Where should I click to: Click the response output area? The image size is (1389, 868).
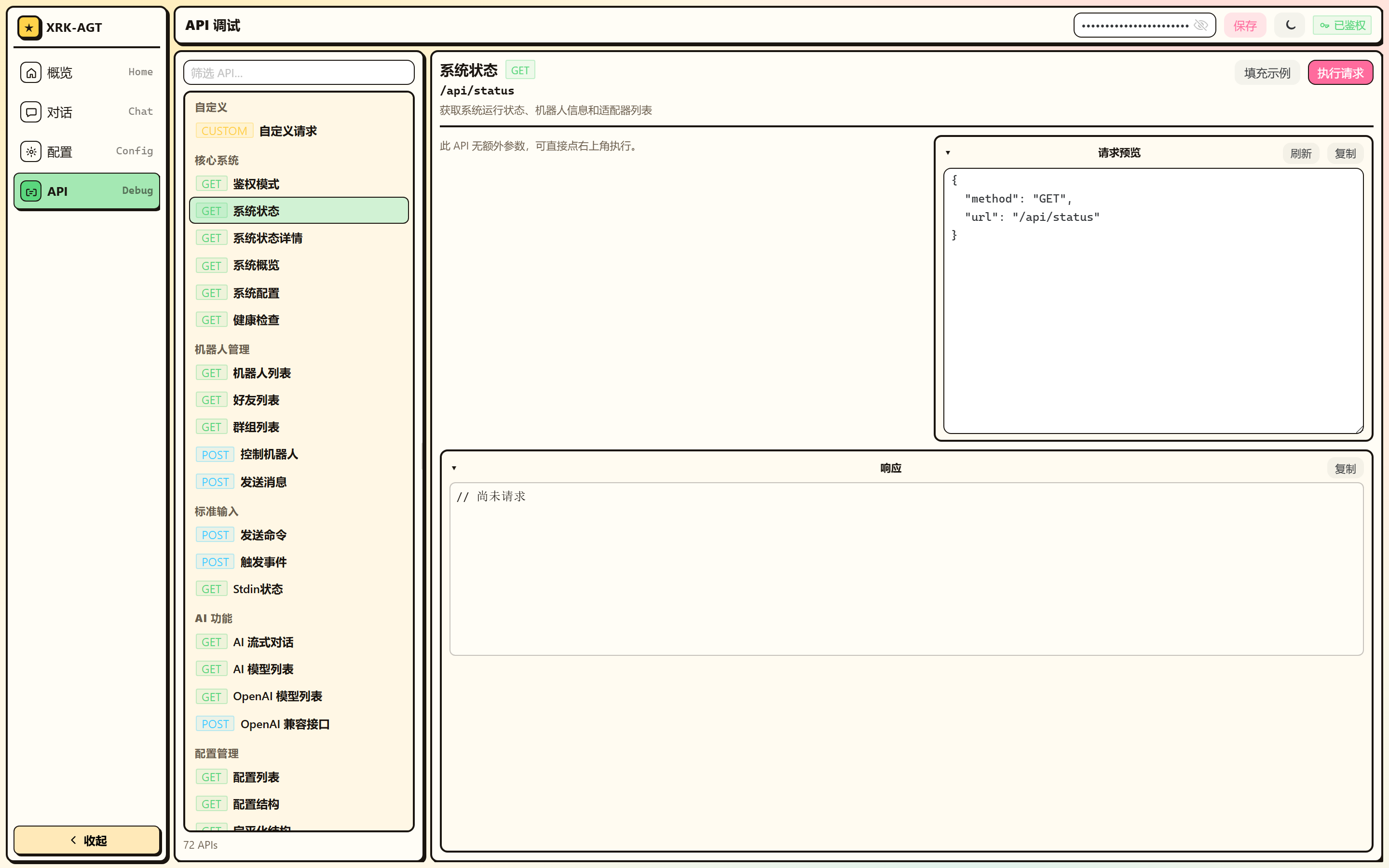tap(906, 569)
